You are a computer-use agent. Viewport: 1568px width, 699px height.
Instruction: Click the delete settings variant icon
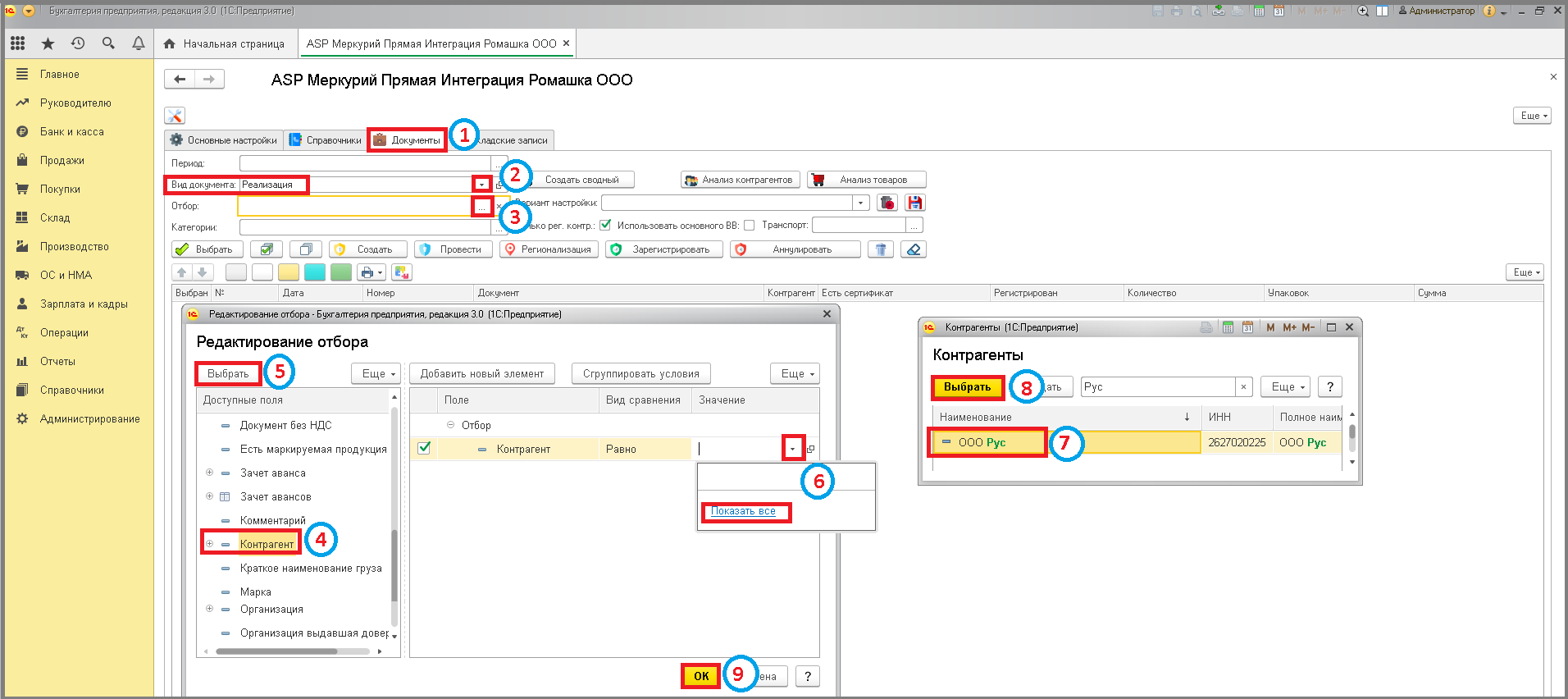(887, 203)
